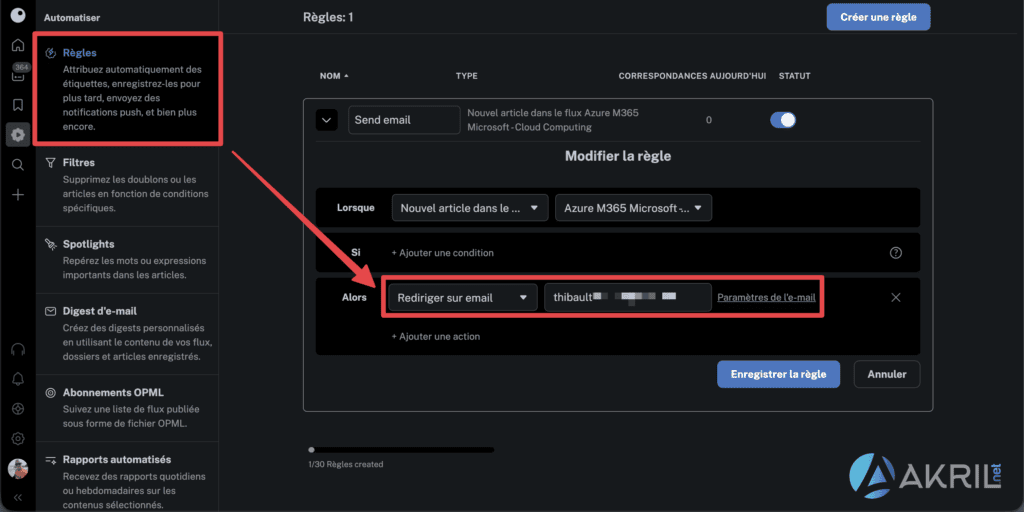This screenshot has width=1024, height=512.
Task: Open the Règles automation section
Action: click(127, 89)
